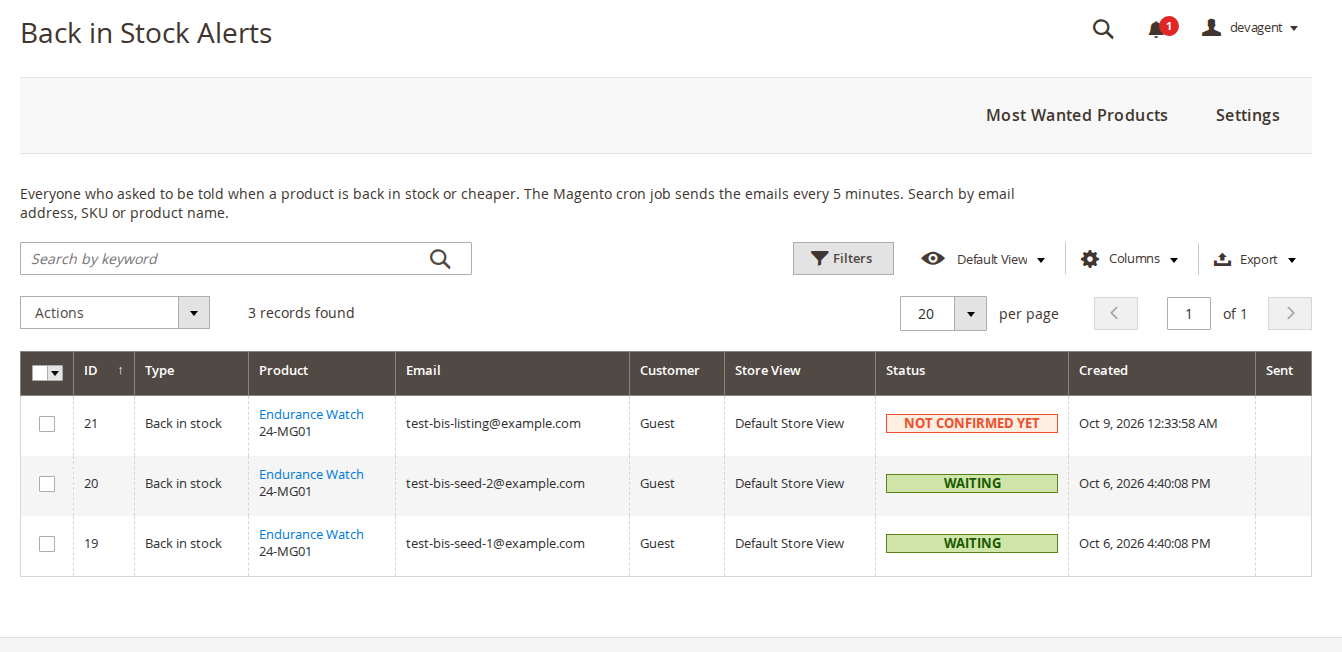
Task: Click the export upload icon
Action: 1222,259
